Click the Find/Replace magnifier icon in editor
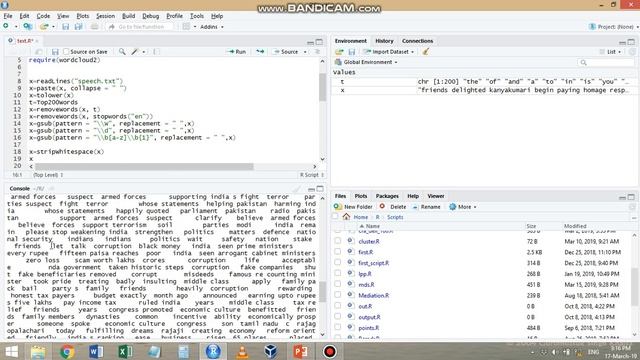This screenshot has width=640, height=360. pyautogui.click(x=122, y=52)
